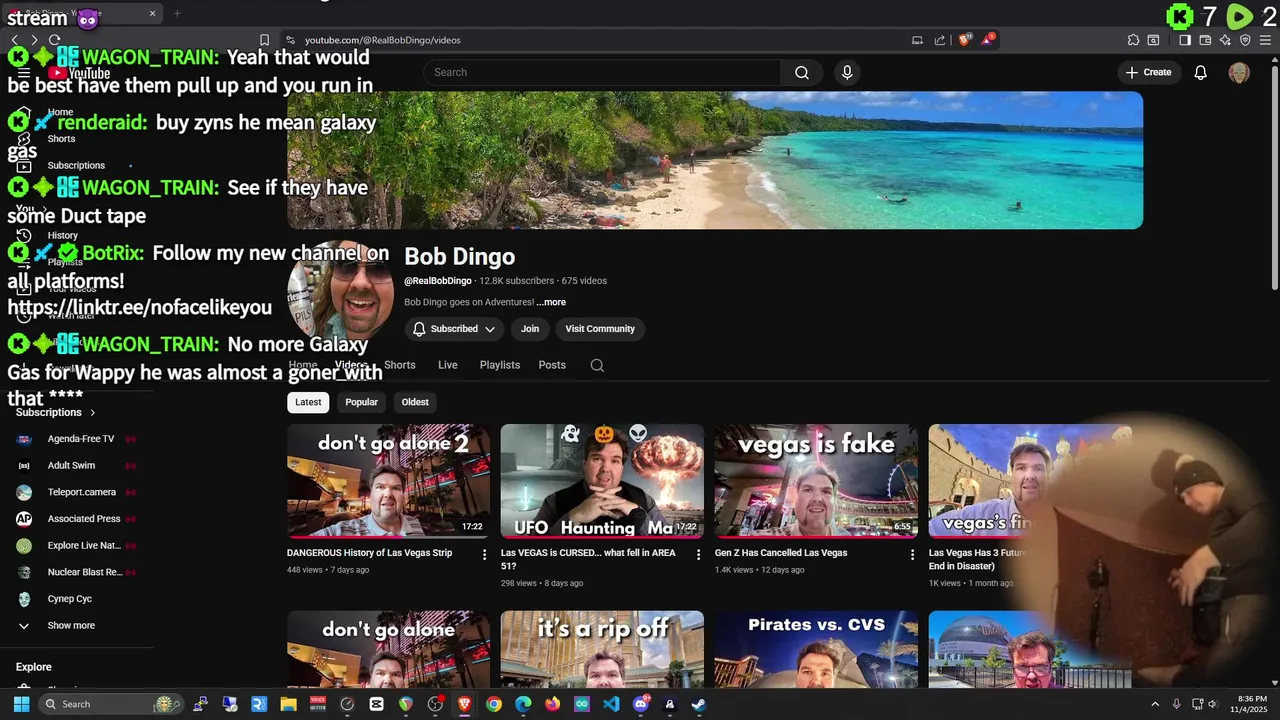The image size is (1280, 720).
Task: Open browser extensions puzzle icon
Action: click(x=1133, y=40)
